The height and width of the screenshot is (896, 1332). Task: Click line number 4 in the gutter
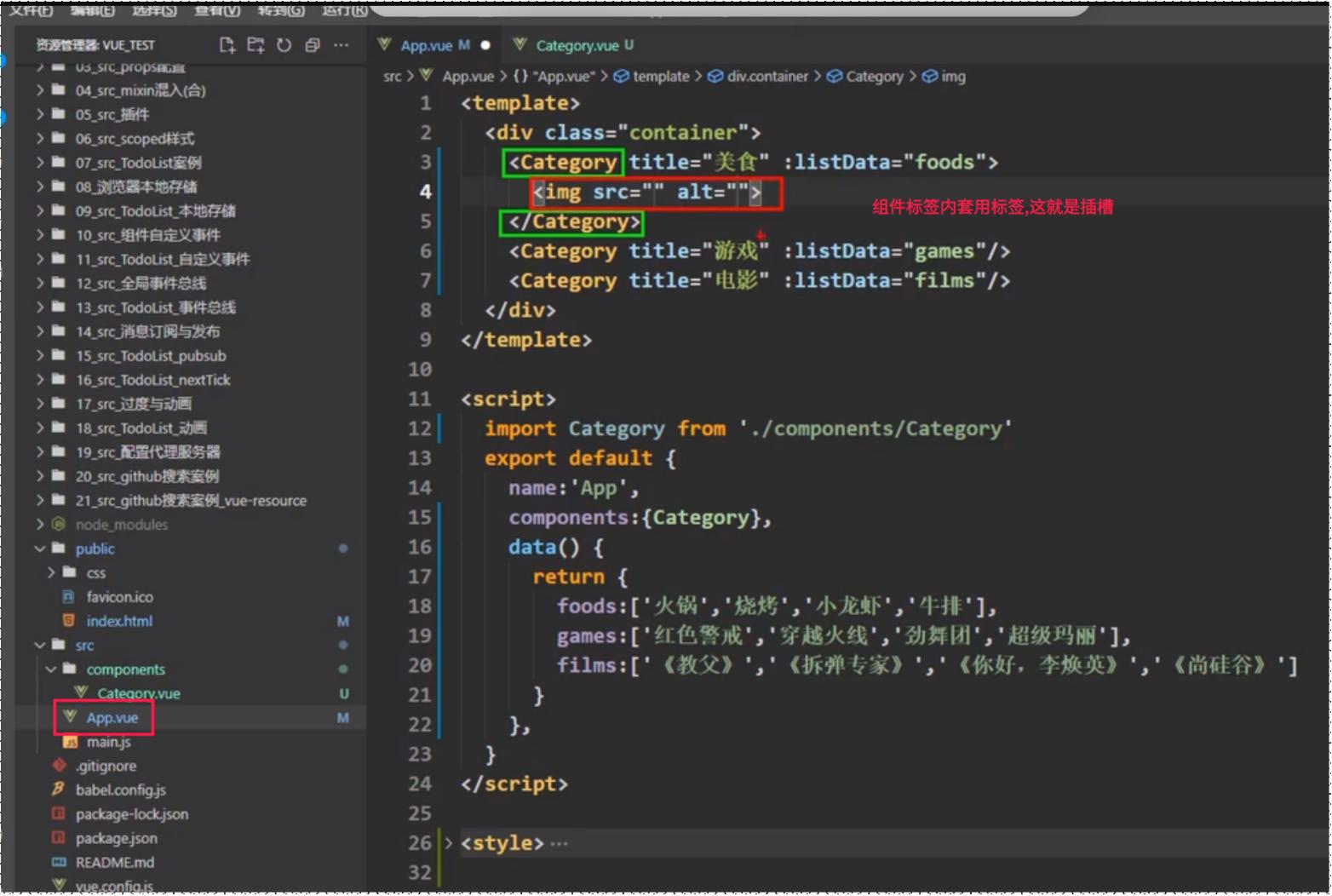[x=425, y=192]
